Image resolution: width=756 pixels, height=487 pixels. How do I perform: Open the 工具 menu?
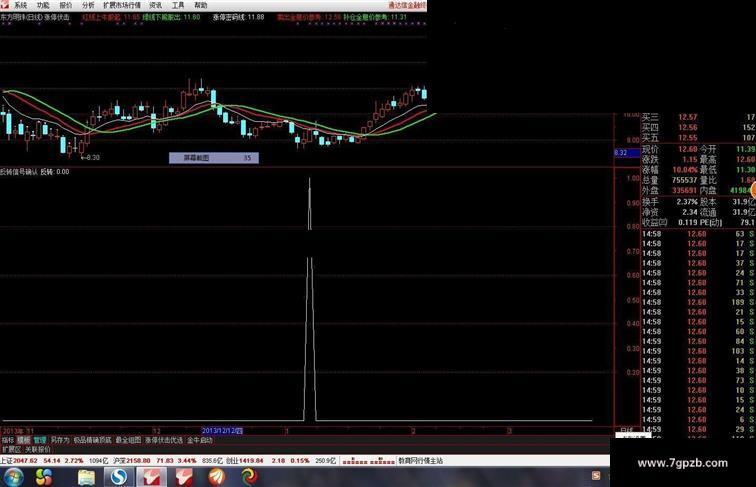pyautogui.click(x=178, y=5)
